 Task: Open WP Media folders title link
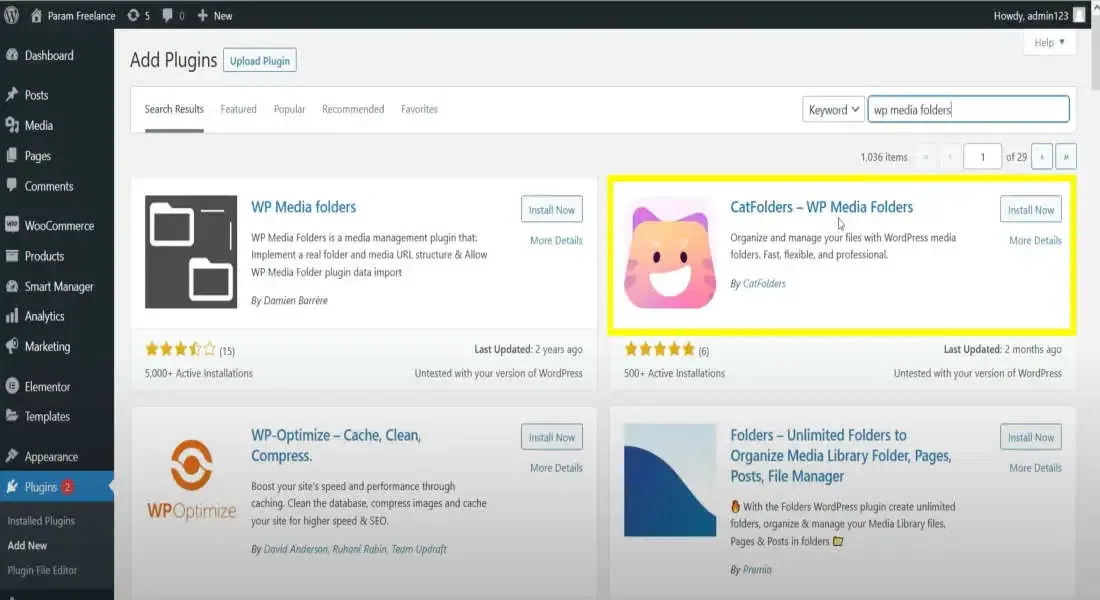click(304, 207)
